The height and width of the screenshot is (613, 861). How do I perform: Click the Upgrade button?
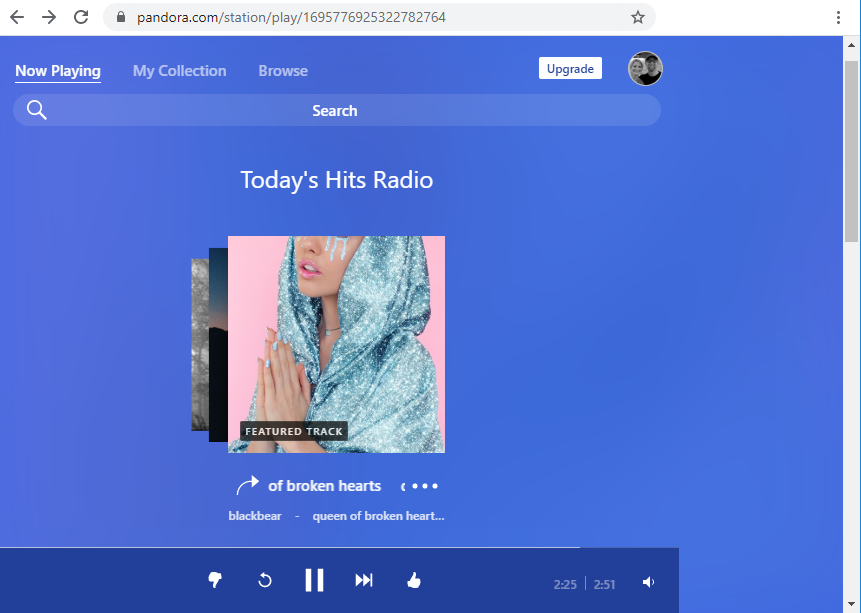click(x=570, y=69)
